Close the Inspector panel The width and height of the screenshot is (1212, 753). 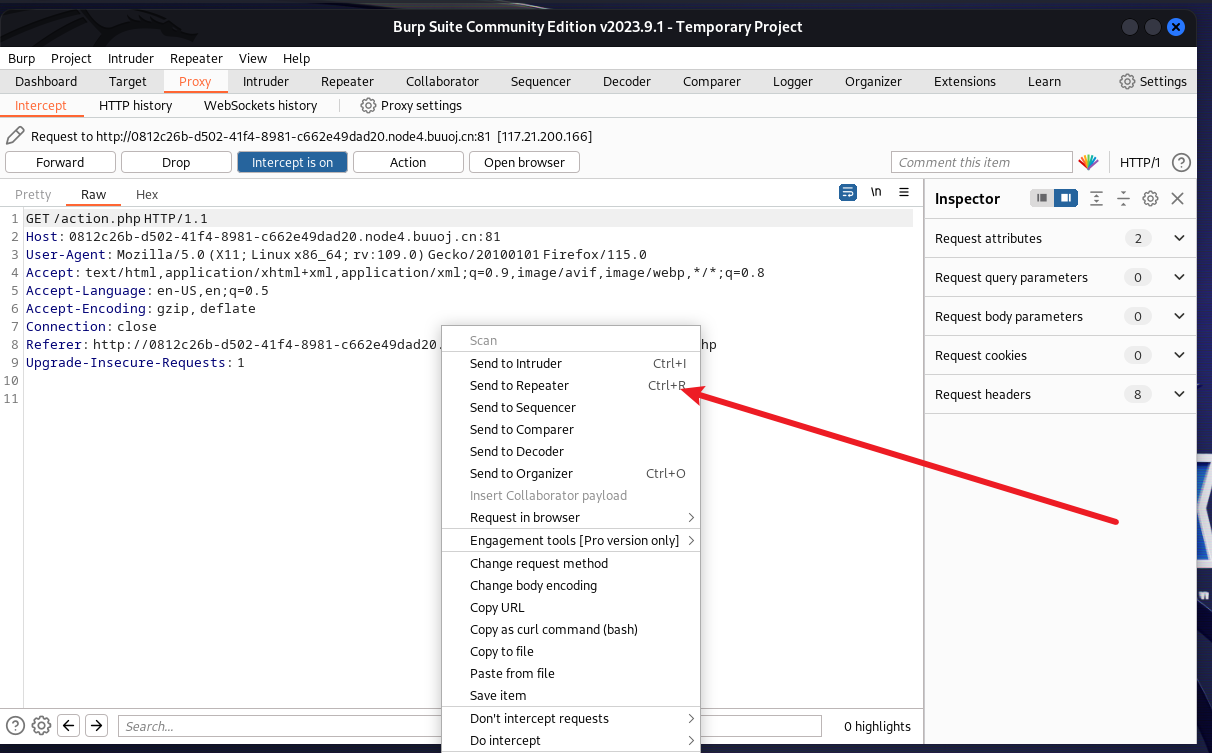1177,199
